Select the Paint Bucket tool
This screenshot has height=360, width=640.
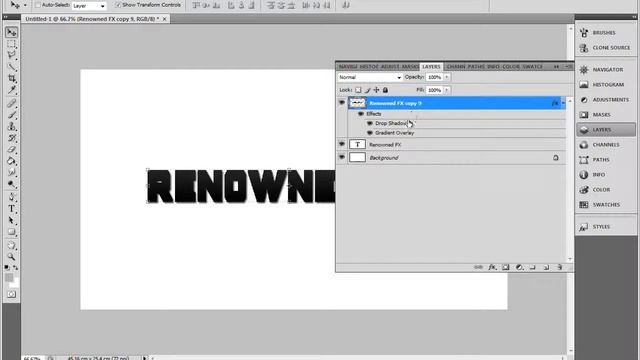[11, 161]
